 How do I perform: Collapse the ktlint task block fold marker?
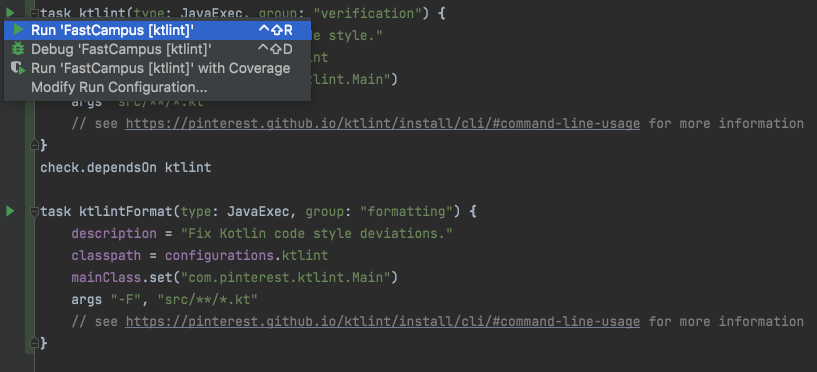[x=34, y=13]
